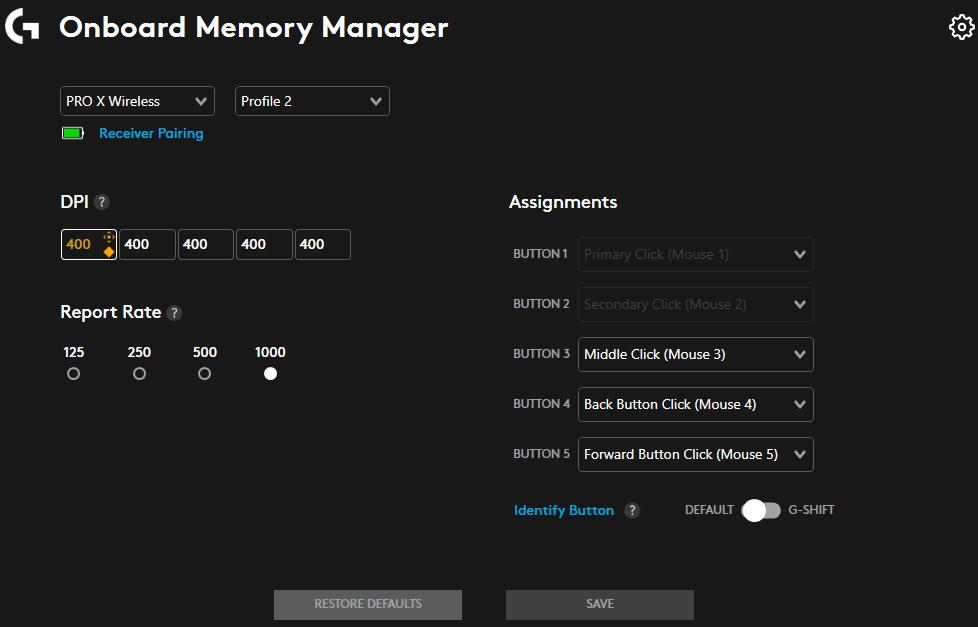Select the 500 report rate option
The image size is (978, 627).
tap(204, 374)
